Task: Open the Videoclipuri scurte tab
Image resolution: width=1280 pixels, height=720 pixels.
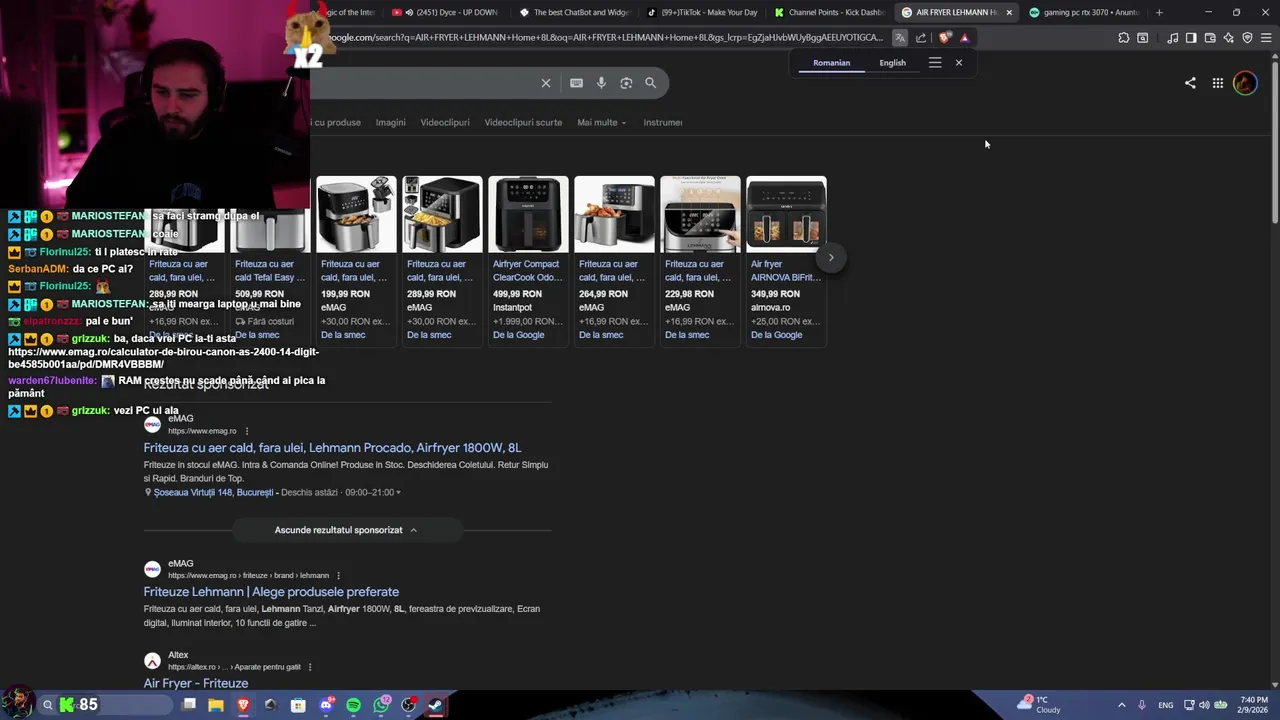Action: (523, 122)
